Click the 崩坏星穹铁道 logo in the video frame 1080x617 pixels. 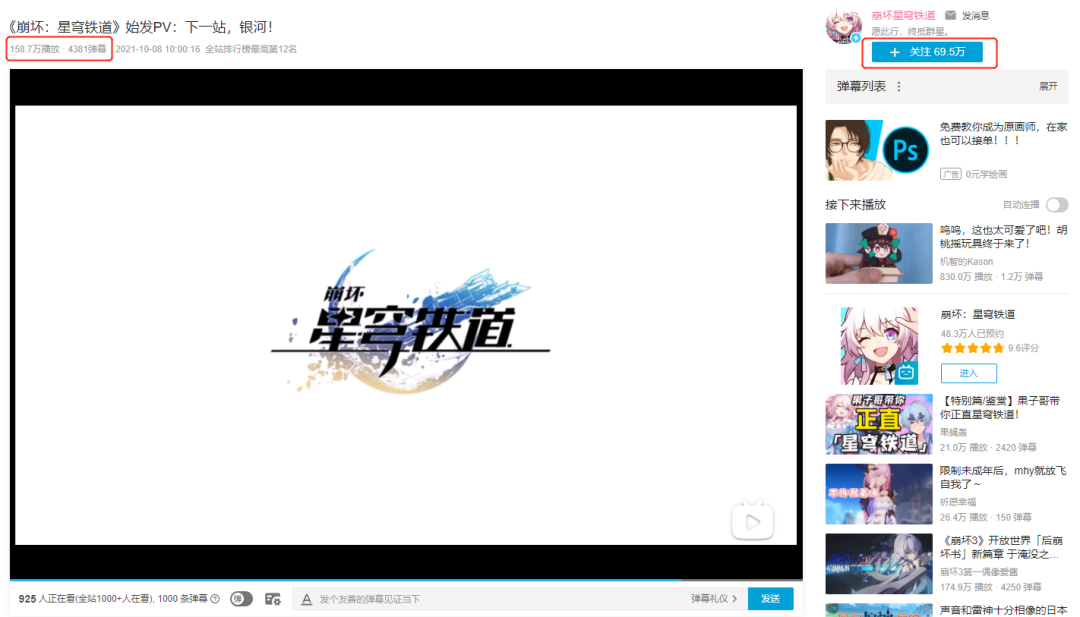pyautogui.click(x=410, y=320)
